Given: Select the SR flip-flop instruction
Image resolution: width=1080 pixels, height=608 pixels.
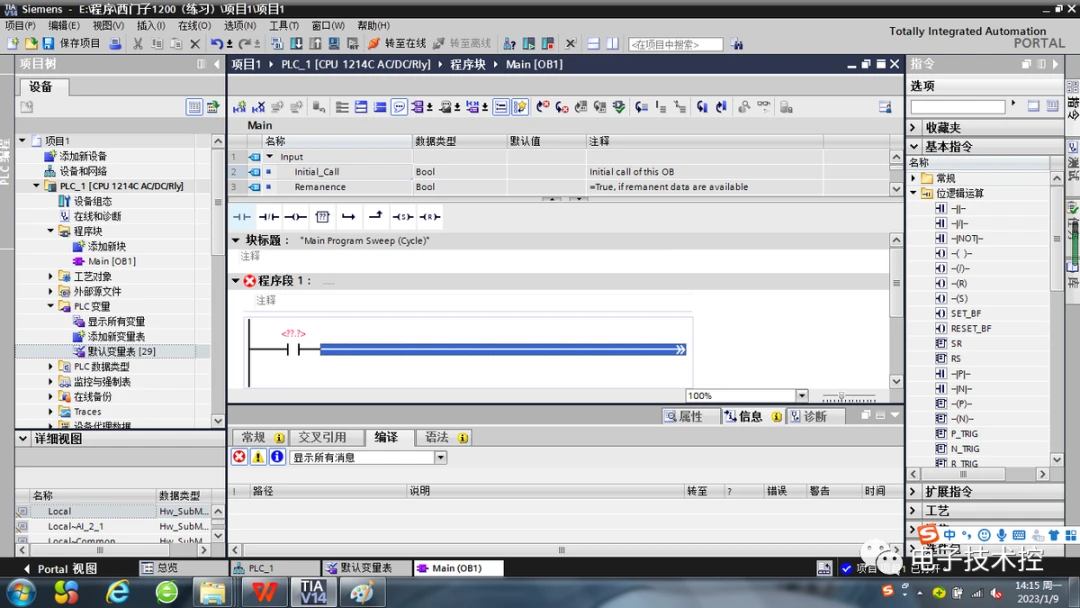Looking at the screenshot, I should click(956, 344).
